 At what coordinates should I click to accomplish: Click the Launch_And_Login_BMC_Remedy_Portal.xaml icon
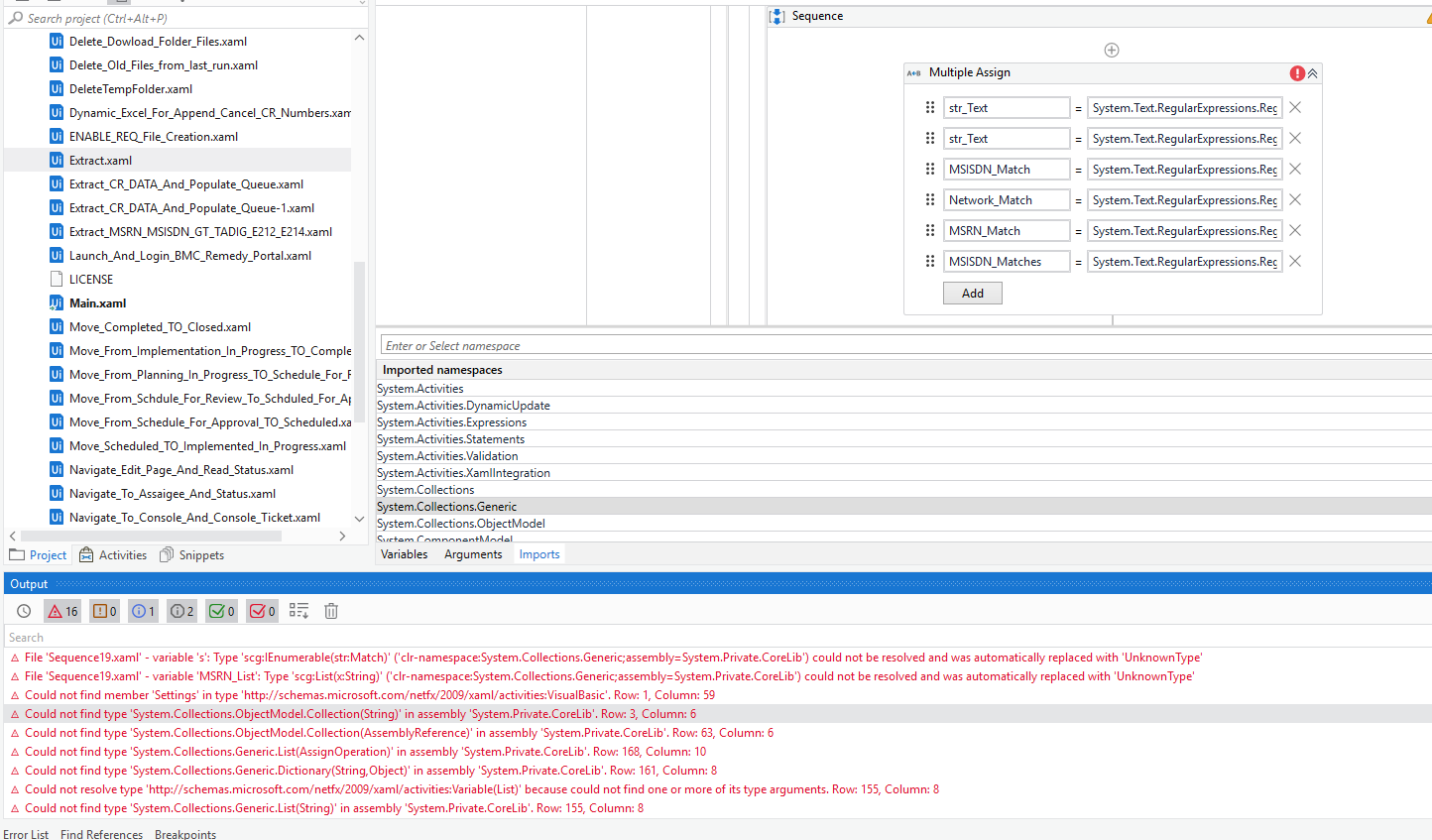[x=57, y=256]
